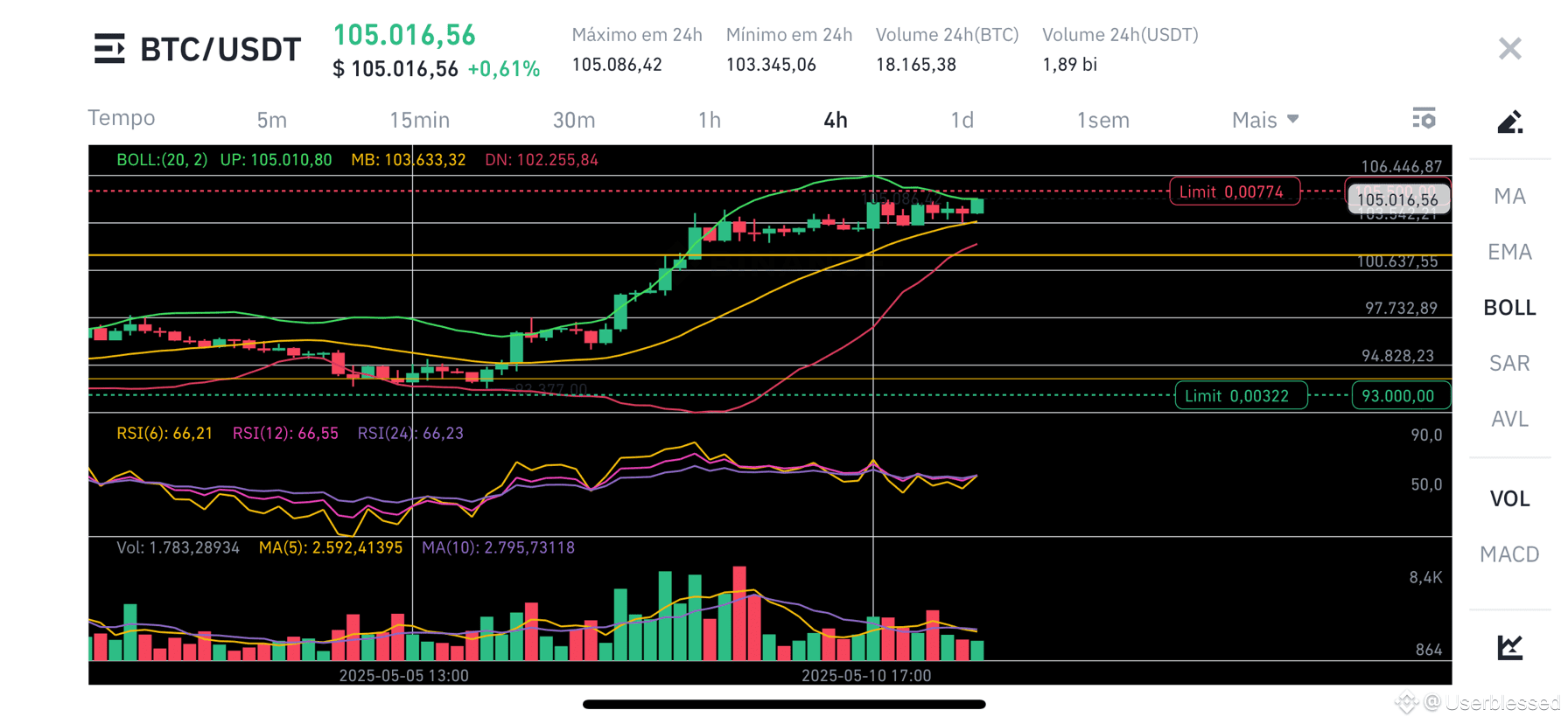Screen dimensions: 1568x724
Task: Select the 5m timeframe
Action: coord(271,120)
